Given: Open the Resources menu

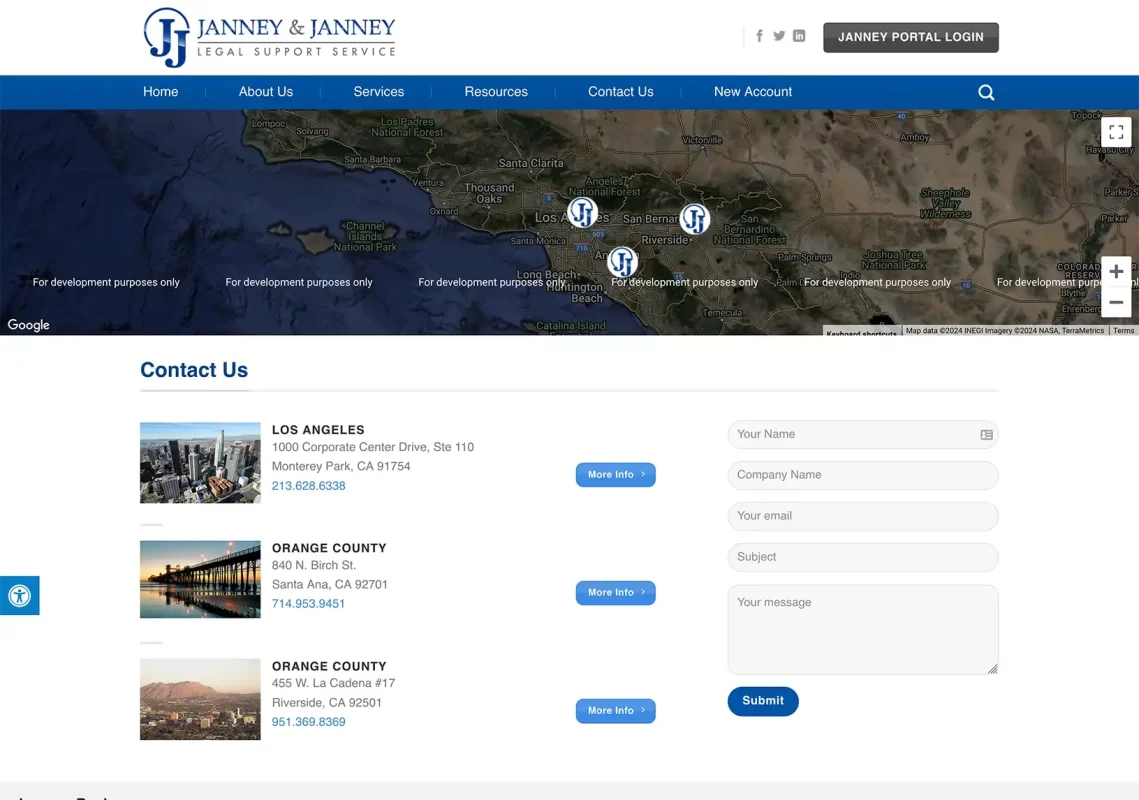Looking at the screenshot, I should click(496, 92).
